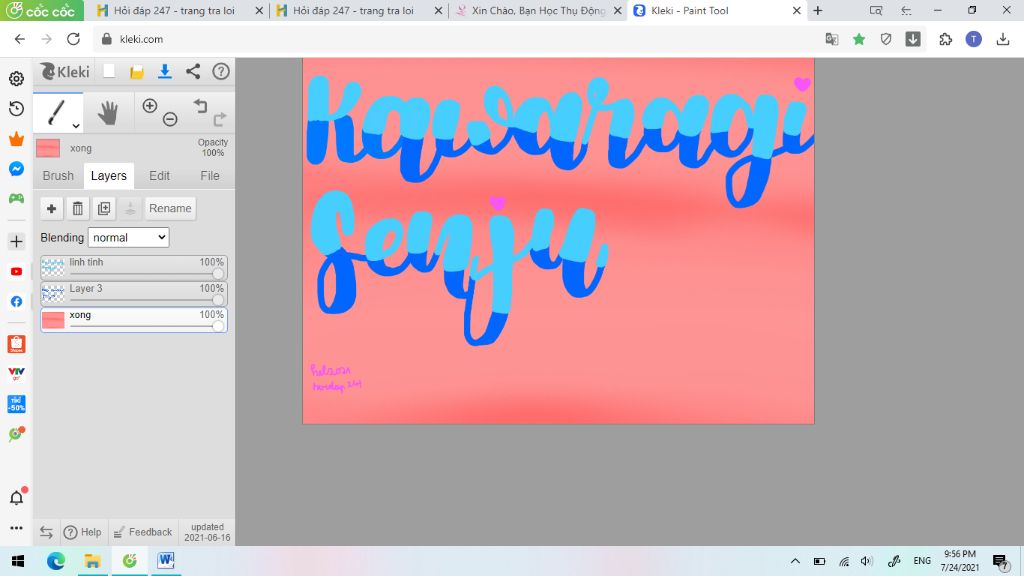Delete the selected layer
Viewport: 1024px width, 576px height.
[78, 208]
